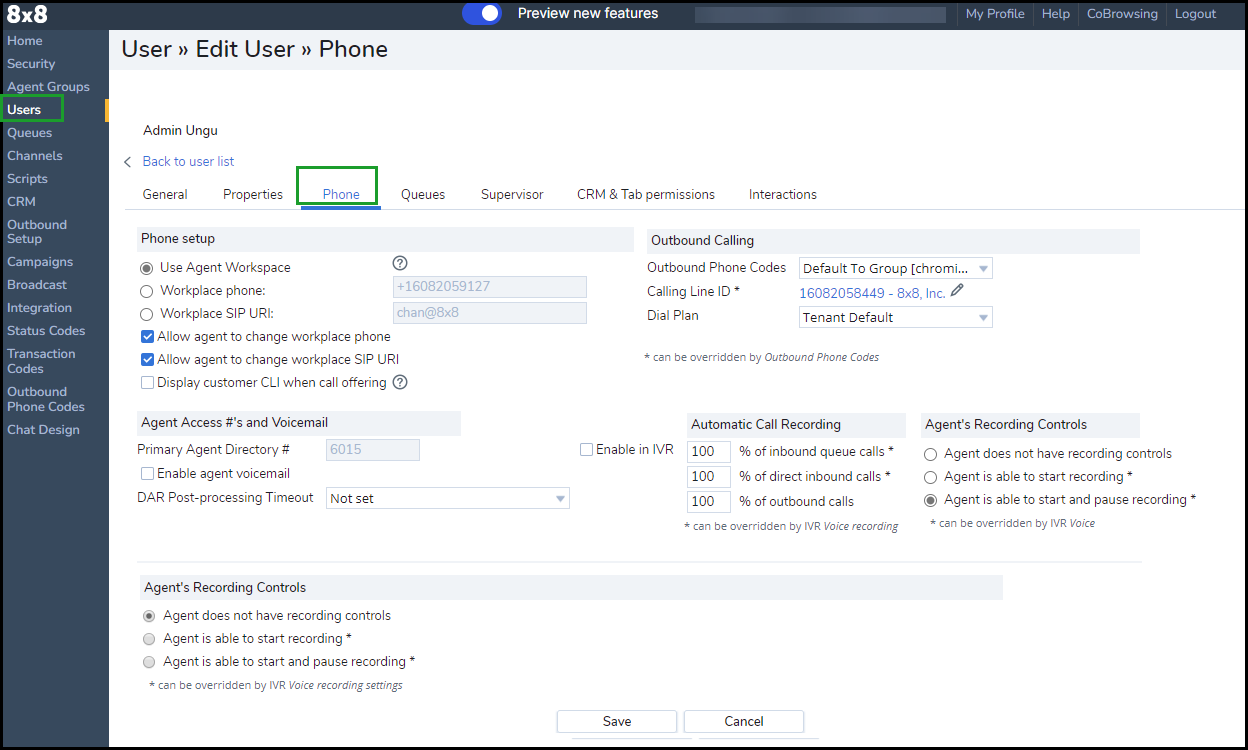Viewport: 1248px width, 750px height.
Task: Check the Enable in IVR box
Action: click(587, 450)
